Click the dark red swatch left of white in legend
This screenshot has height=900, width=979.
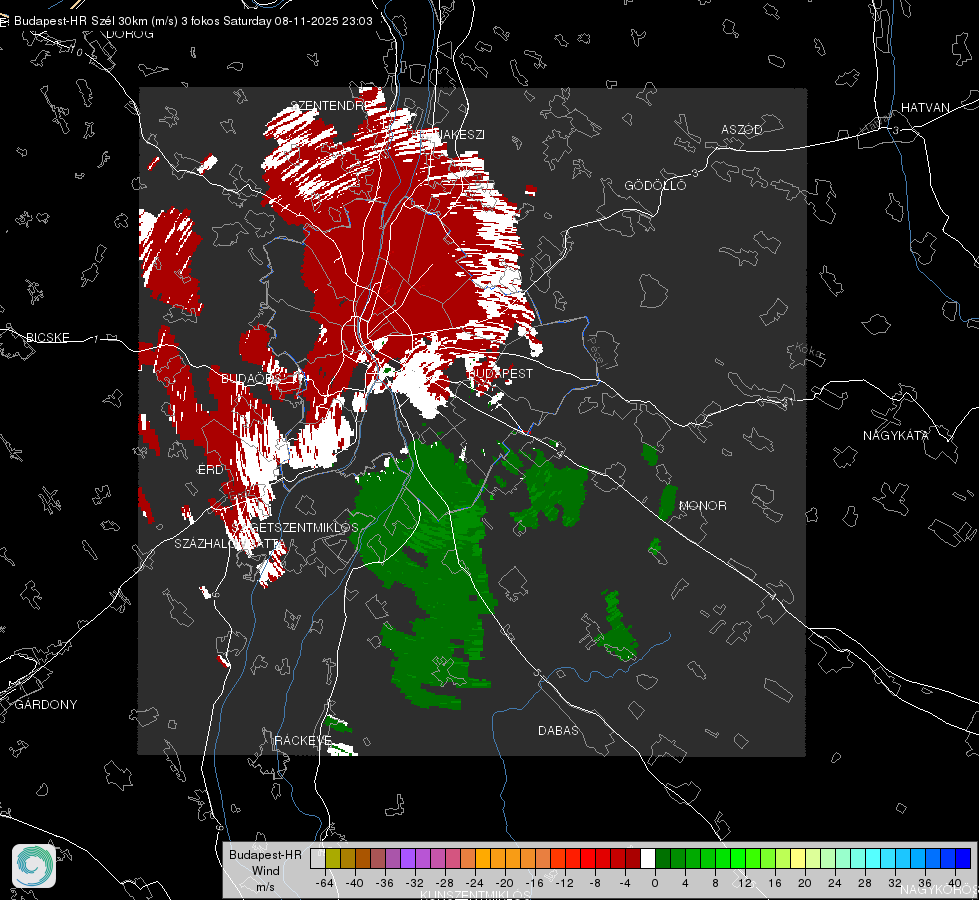[x=632, y=858]
